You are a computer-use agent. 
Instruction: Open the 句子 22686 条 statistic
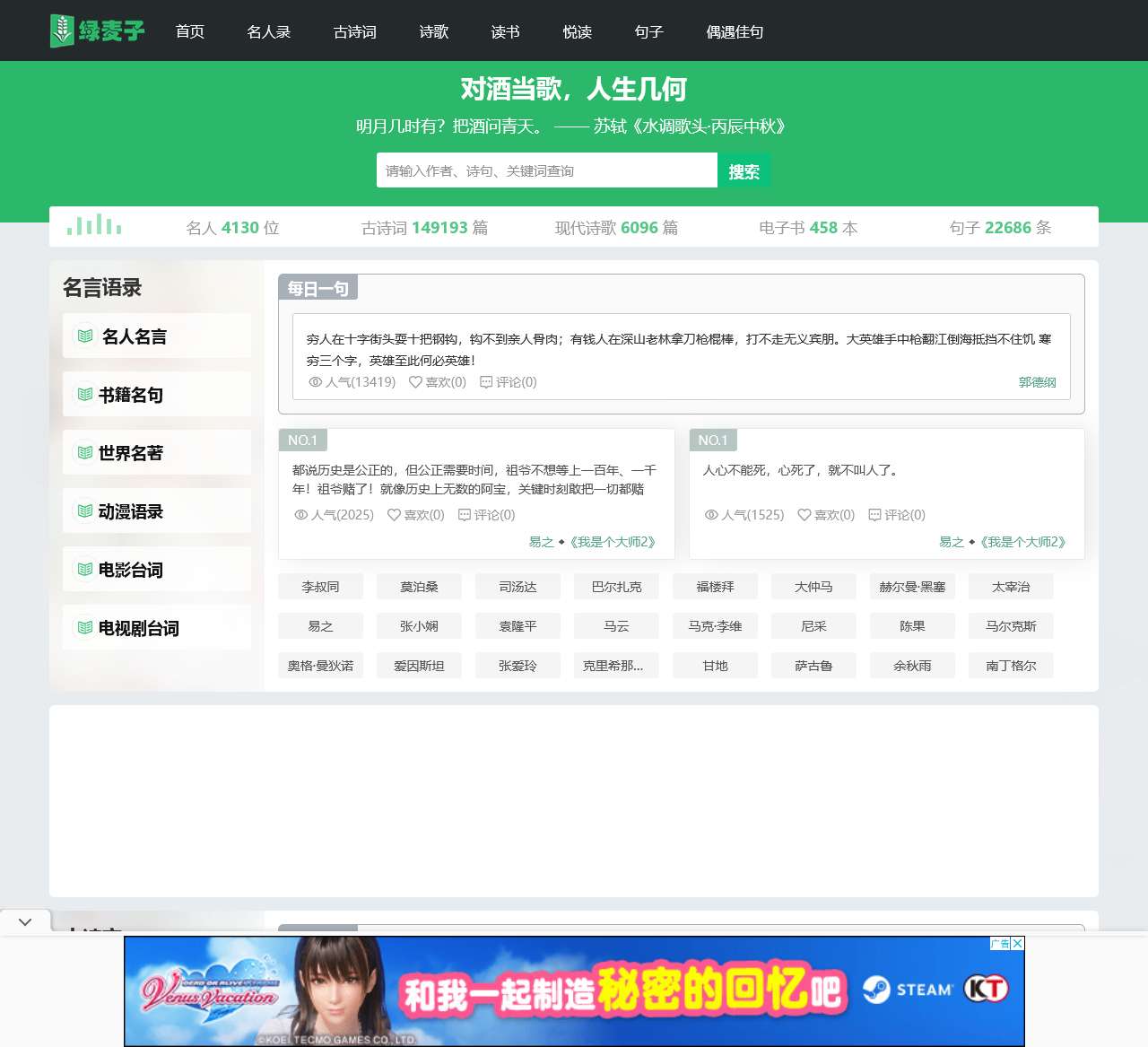1000,228
